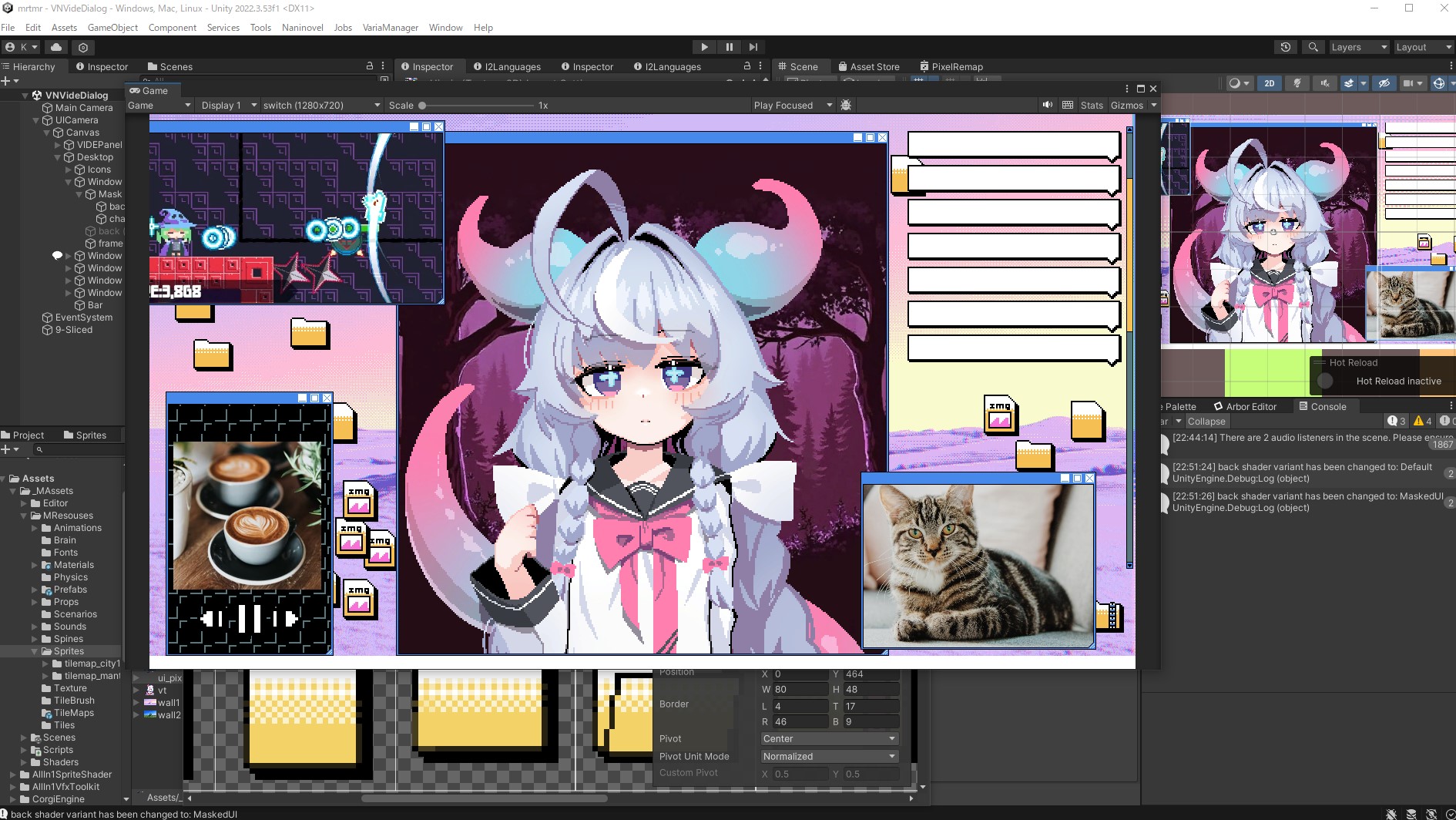1456x820 pixels.
Task: Click the Game view keyboard shortcuts icon
Action: 1067,106
